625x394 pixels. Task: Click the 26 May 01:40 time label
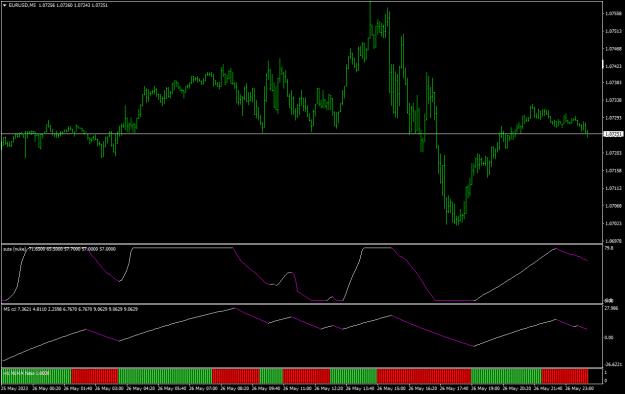78,388
